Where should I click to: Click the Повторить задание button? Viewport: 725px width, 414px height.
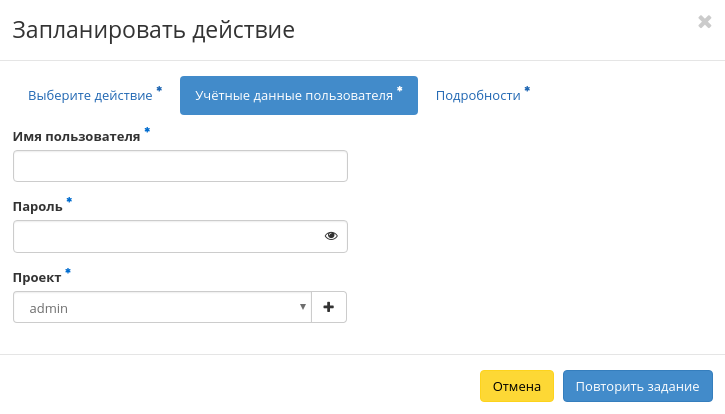click(x=637, y=386)
